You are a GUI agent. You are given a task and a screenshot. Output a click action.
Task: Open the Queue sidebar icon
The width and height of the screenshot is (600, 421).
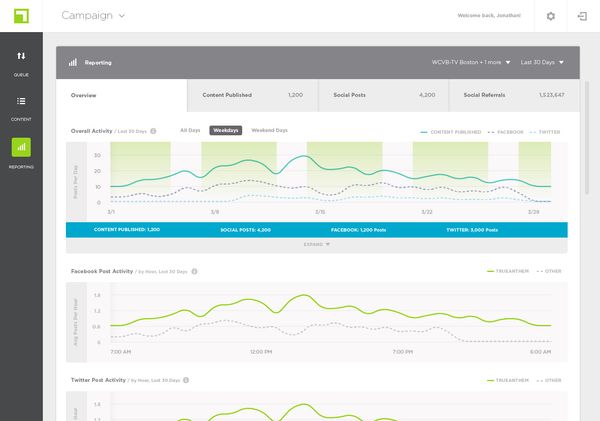(x=21, y=56)
